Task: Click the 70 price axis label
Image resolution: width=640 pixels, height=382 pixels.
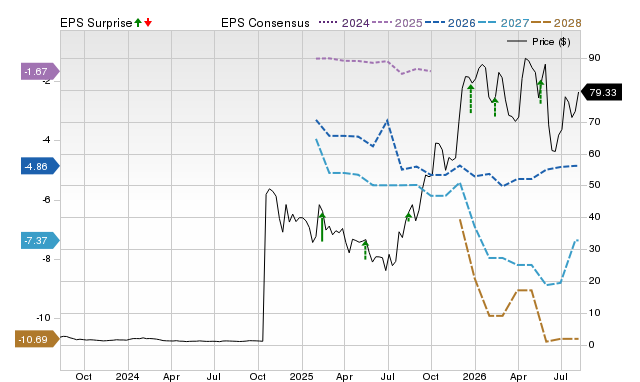Action: [x=594, y=122]
